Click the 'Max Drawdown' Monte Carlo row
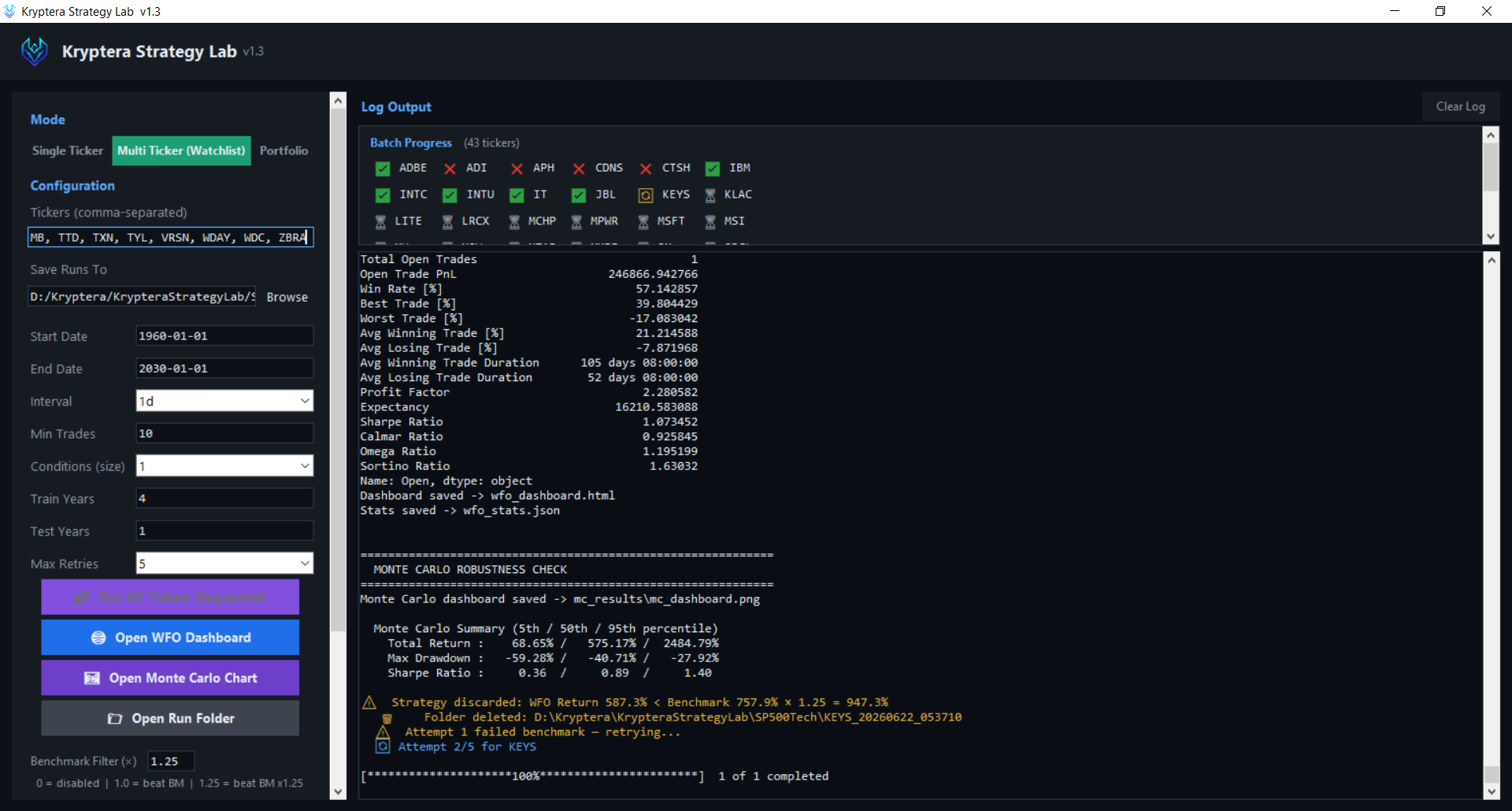This screenshot has width=1512, height=811. [x=553, y=658]
